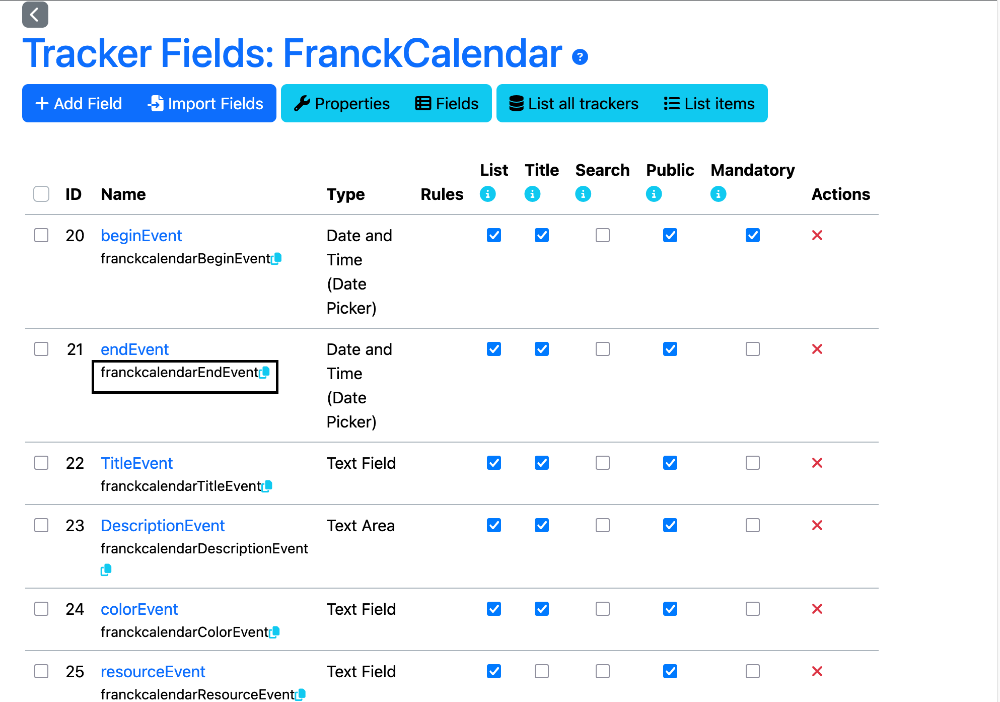Go to List all trackers
1000x702 pixels.
coord(574,103)
